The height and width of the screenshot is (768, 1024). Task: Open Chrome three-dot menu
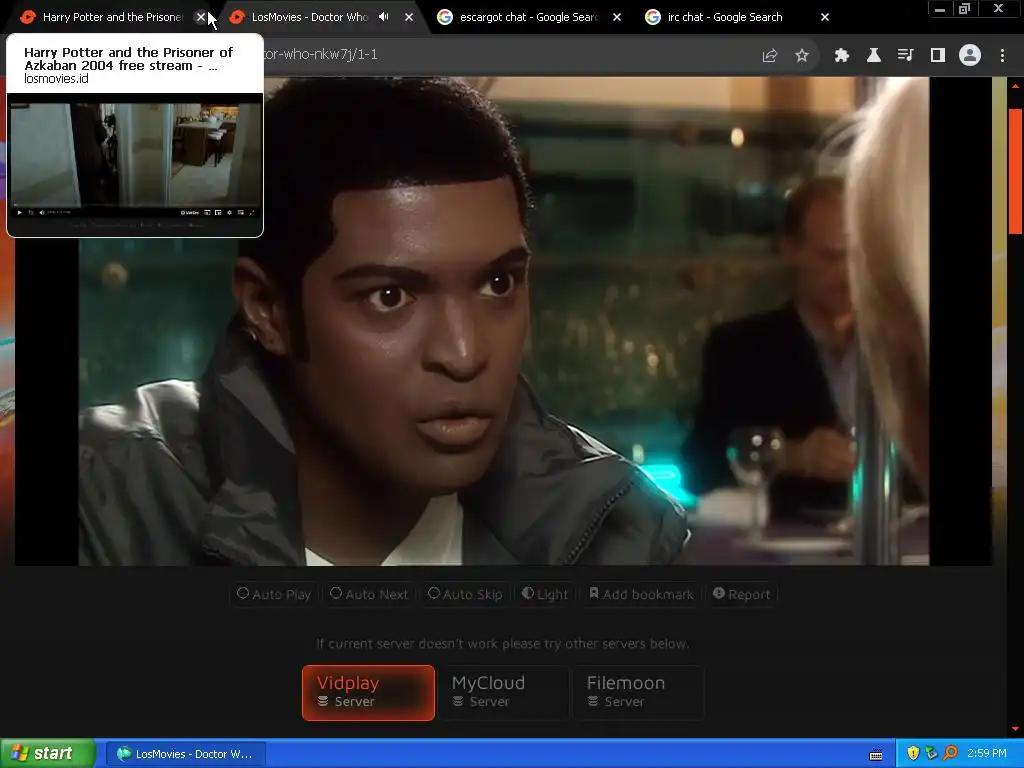[1002, 56]
